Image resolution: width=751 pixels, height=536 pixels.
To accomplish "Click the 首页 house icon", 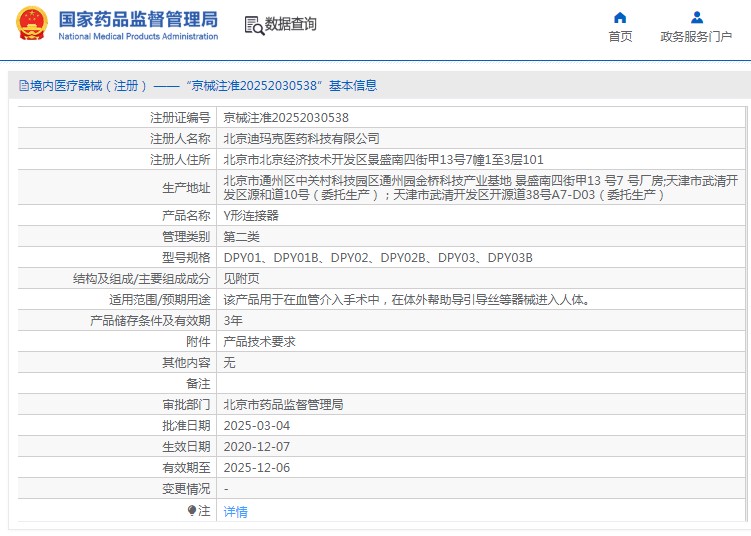I will [x=620, y=17].
